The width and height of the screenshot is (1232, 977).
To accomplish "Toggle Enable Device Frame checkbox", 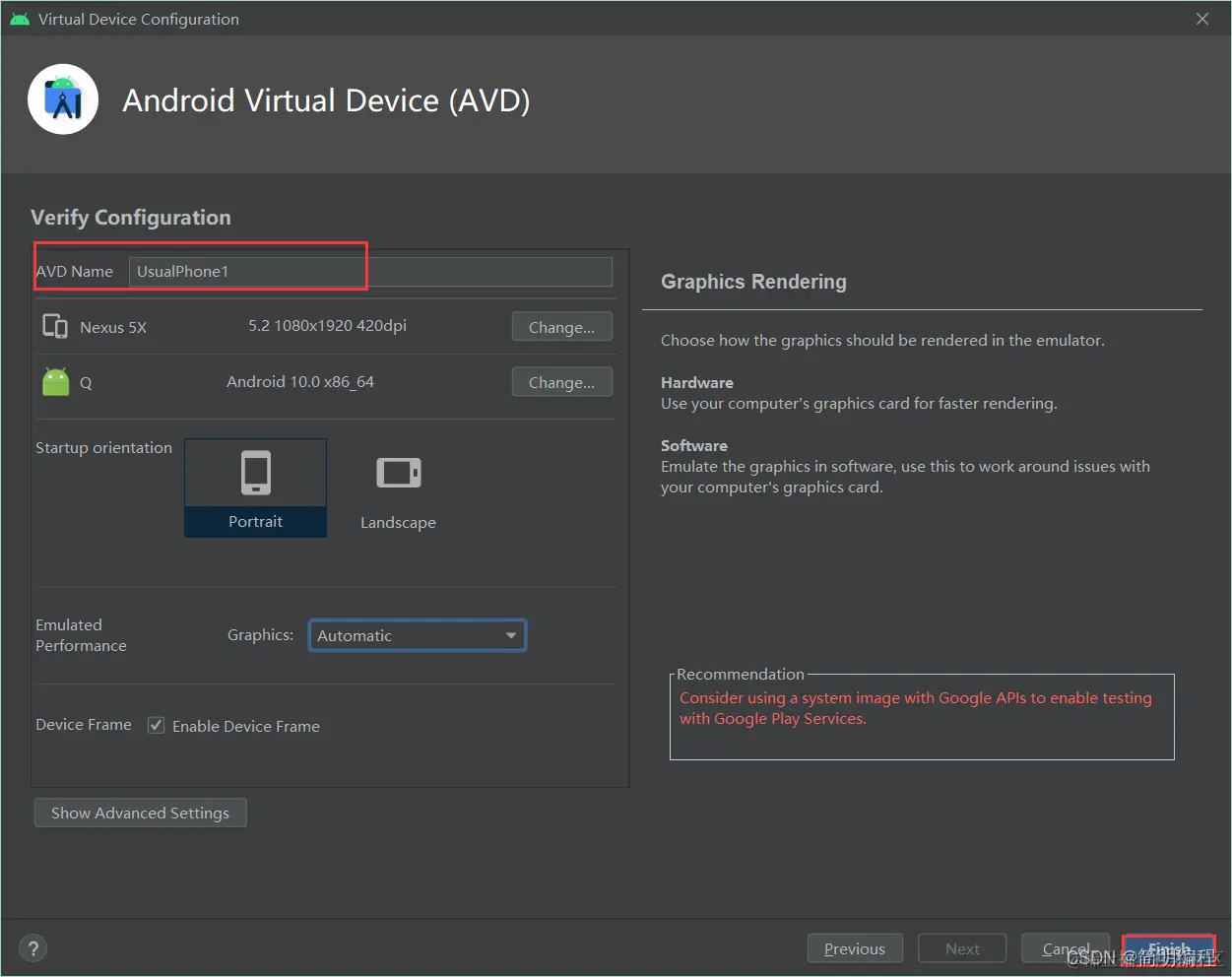I will 156,726.
